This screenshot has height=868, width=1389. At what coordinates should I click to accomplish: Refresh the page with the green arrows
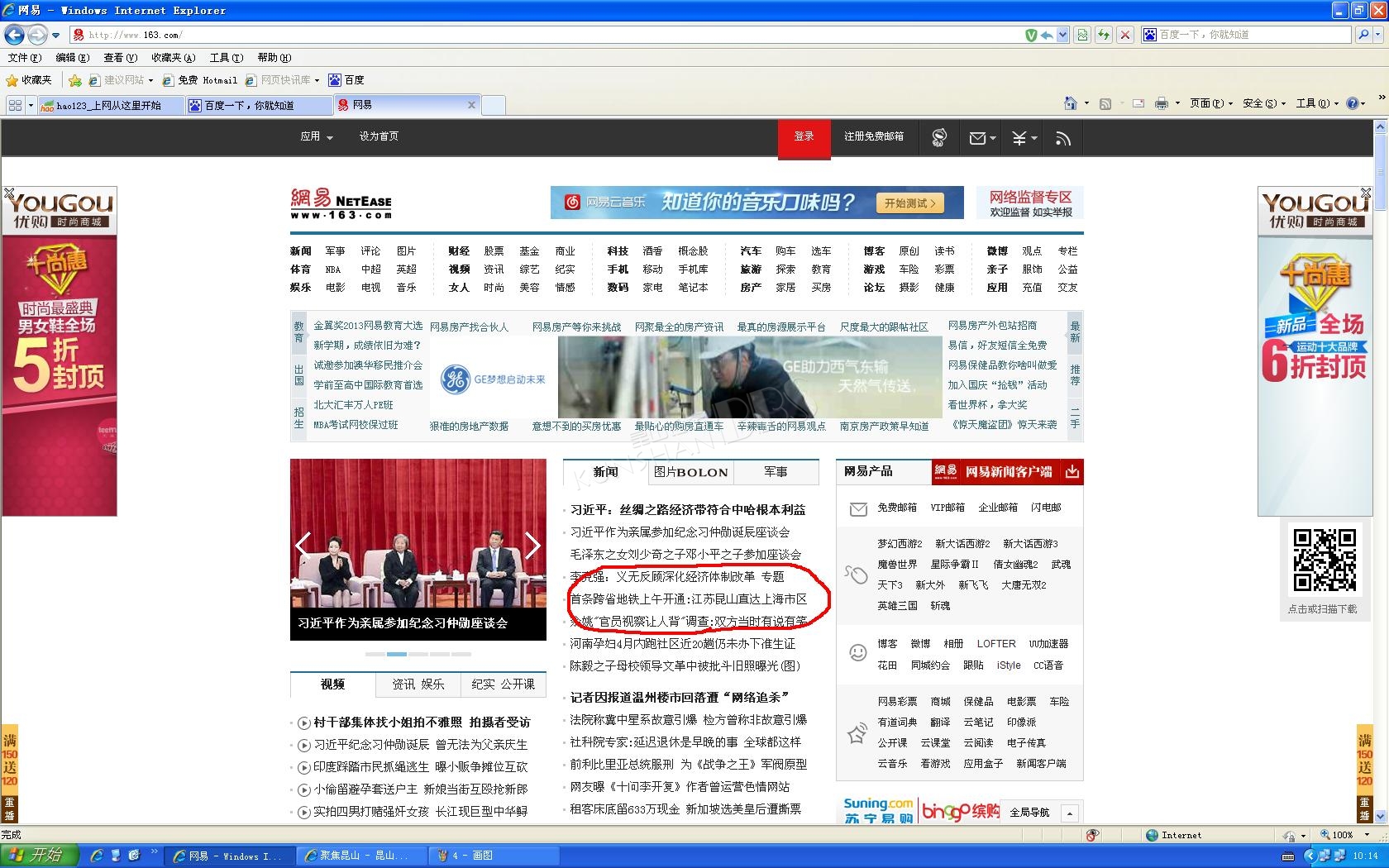[x=1103, y=35]
